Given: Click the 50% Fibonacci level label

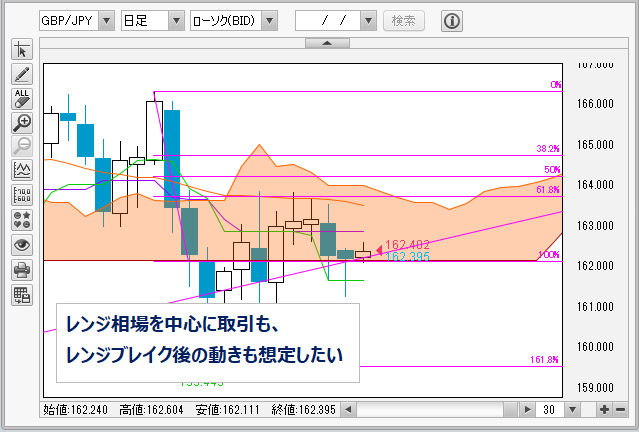Looking at the screenshot, I should [x=553, y=170].
